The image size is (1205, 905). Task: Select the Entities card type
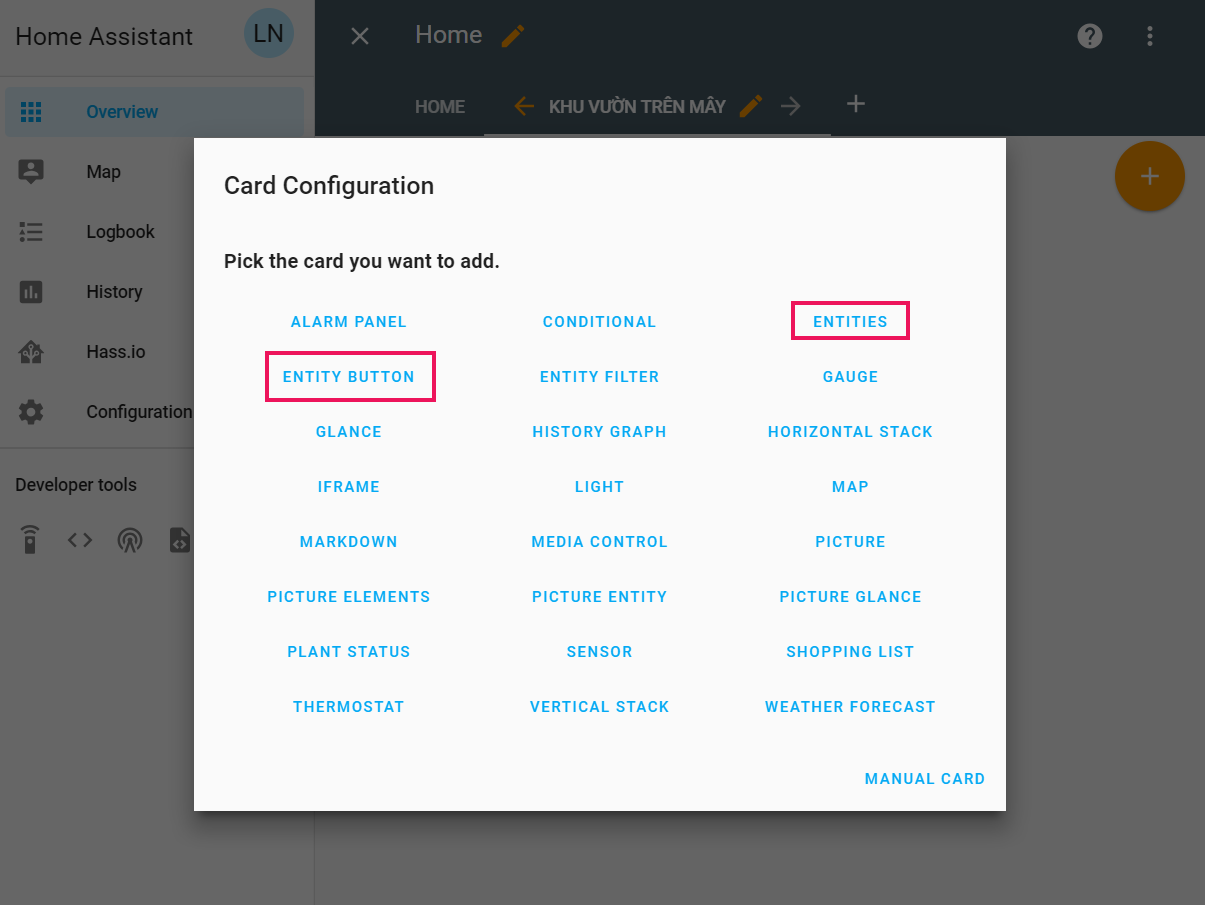[850, 321]
